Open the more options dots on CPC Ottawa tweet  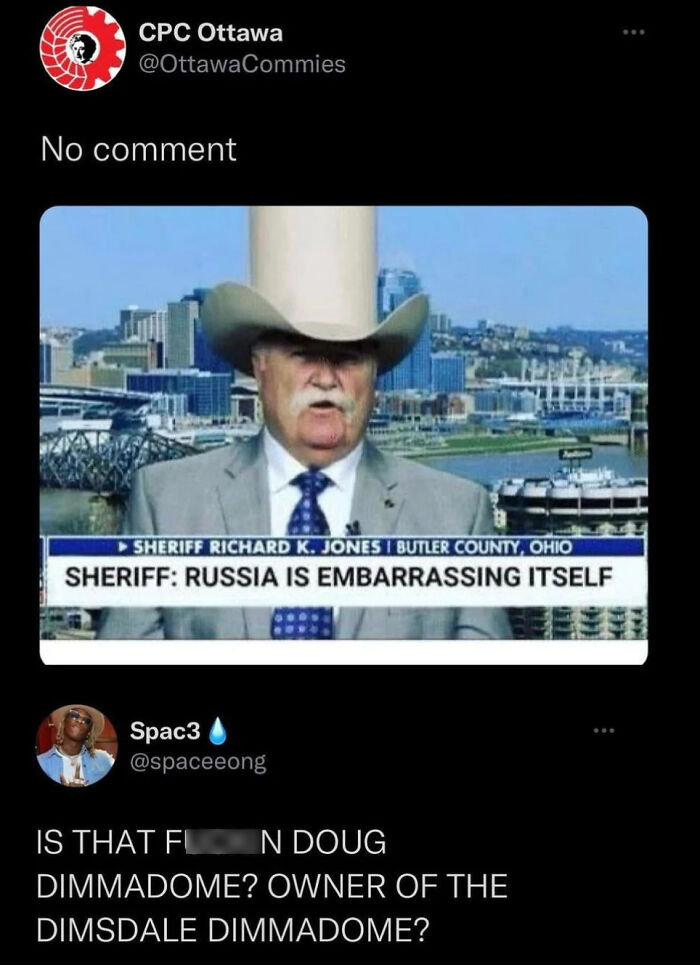click(x=634, y=32)
